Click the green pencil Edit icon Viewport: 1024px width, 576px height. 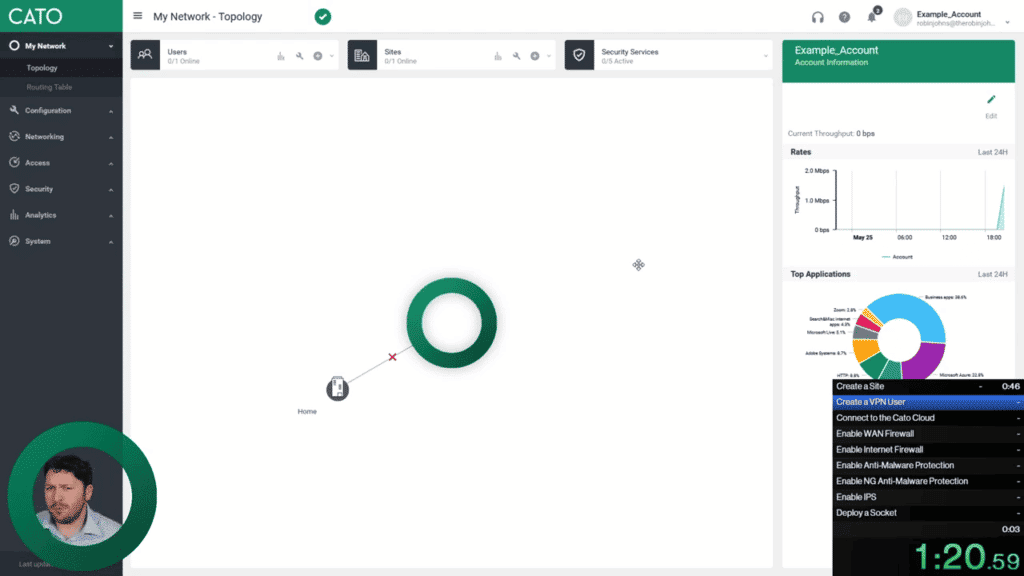pyautogui.click(x=991, y=100)
